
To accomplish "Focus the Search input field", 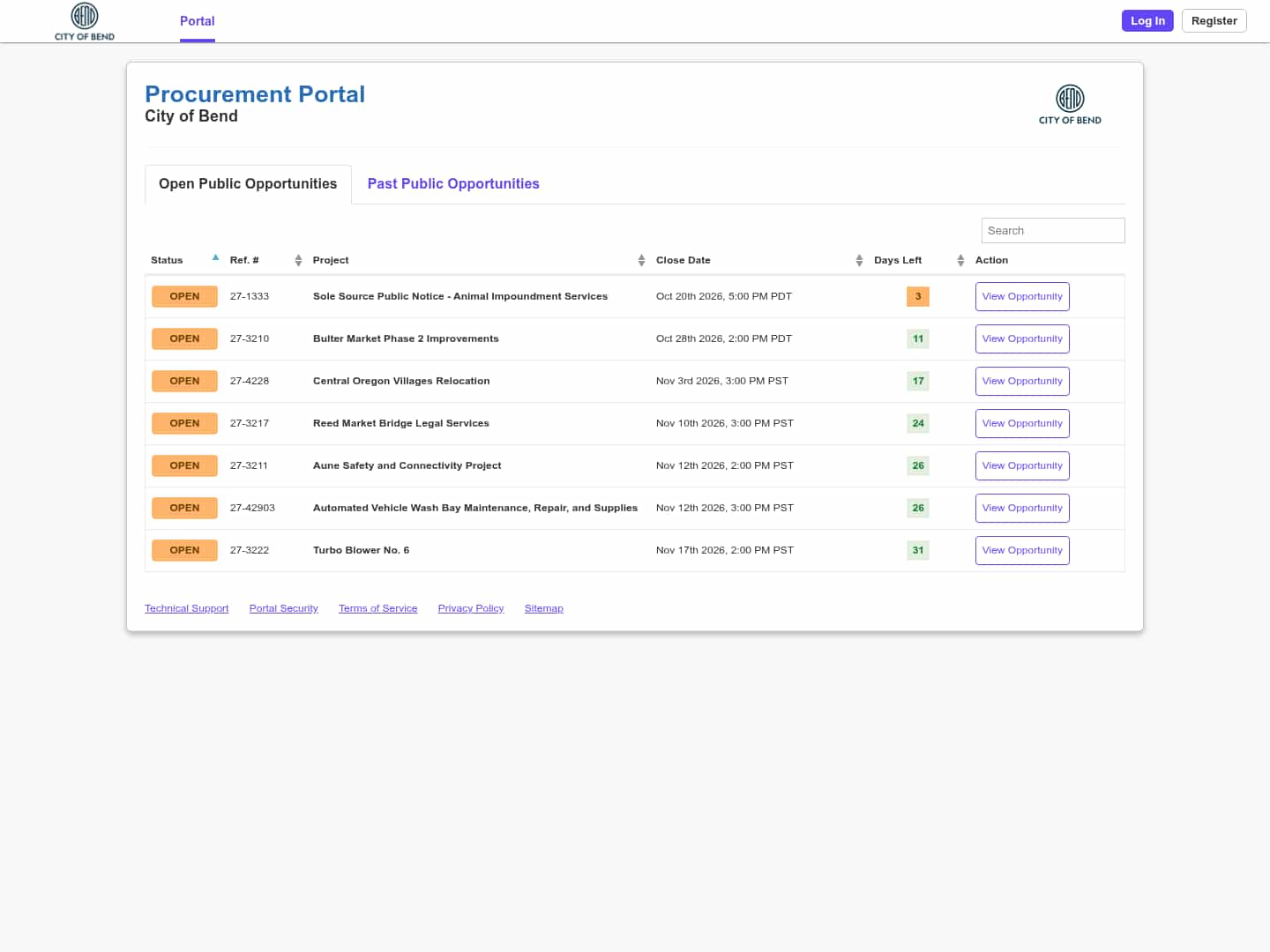I will click(1053, 230).
